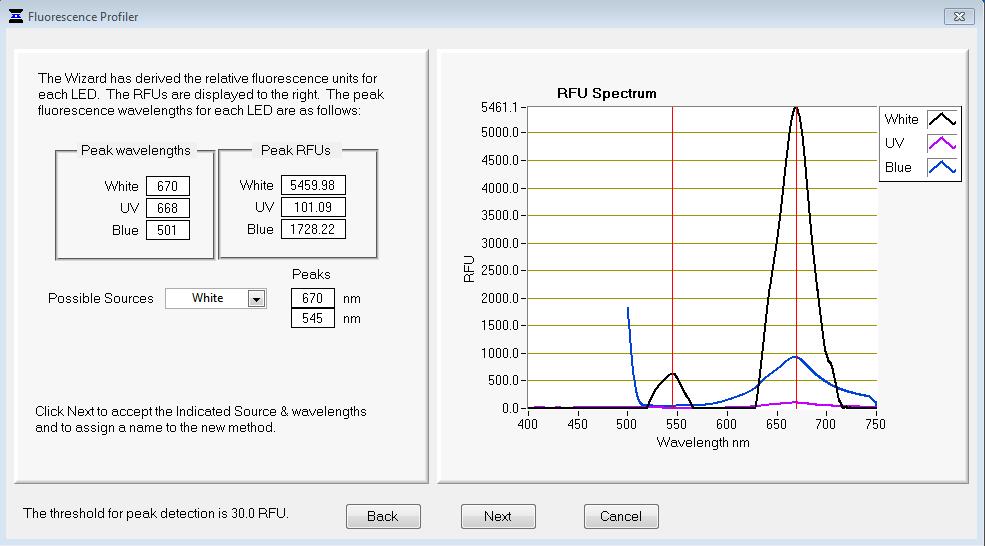Click the Possible Sources White combo box

(207, 298)
